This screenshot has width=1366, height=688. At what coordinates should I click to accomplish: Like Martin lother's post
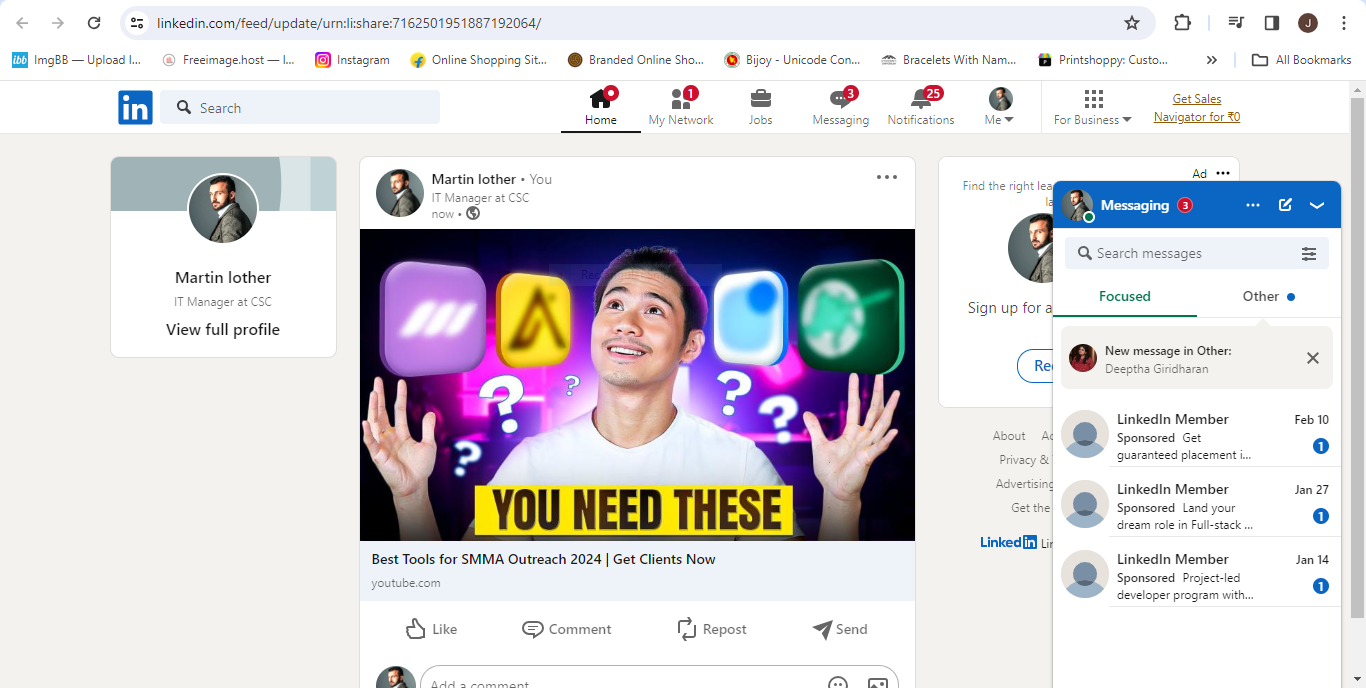[x=431, y=629]
